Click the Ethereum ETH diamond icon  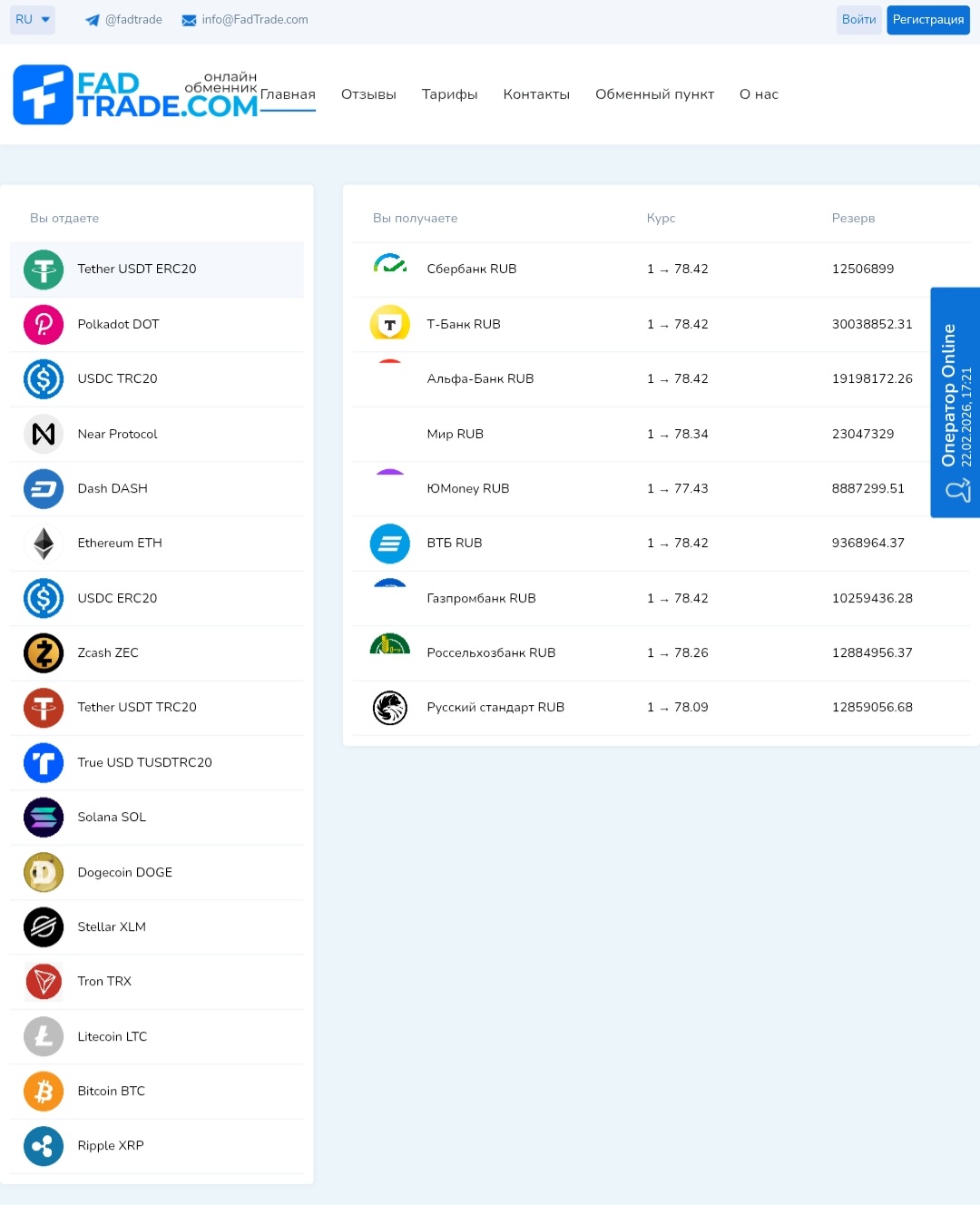point(44,544)
